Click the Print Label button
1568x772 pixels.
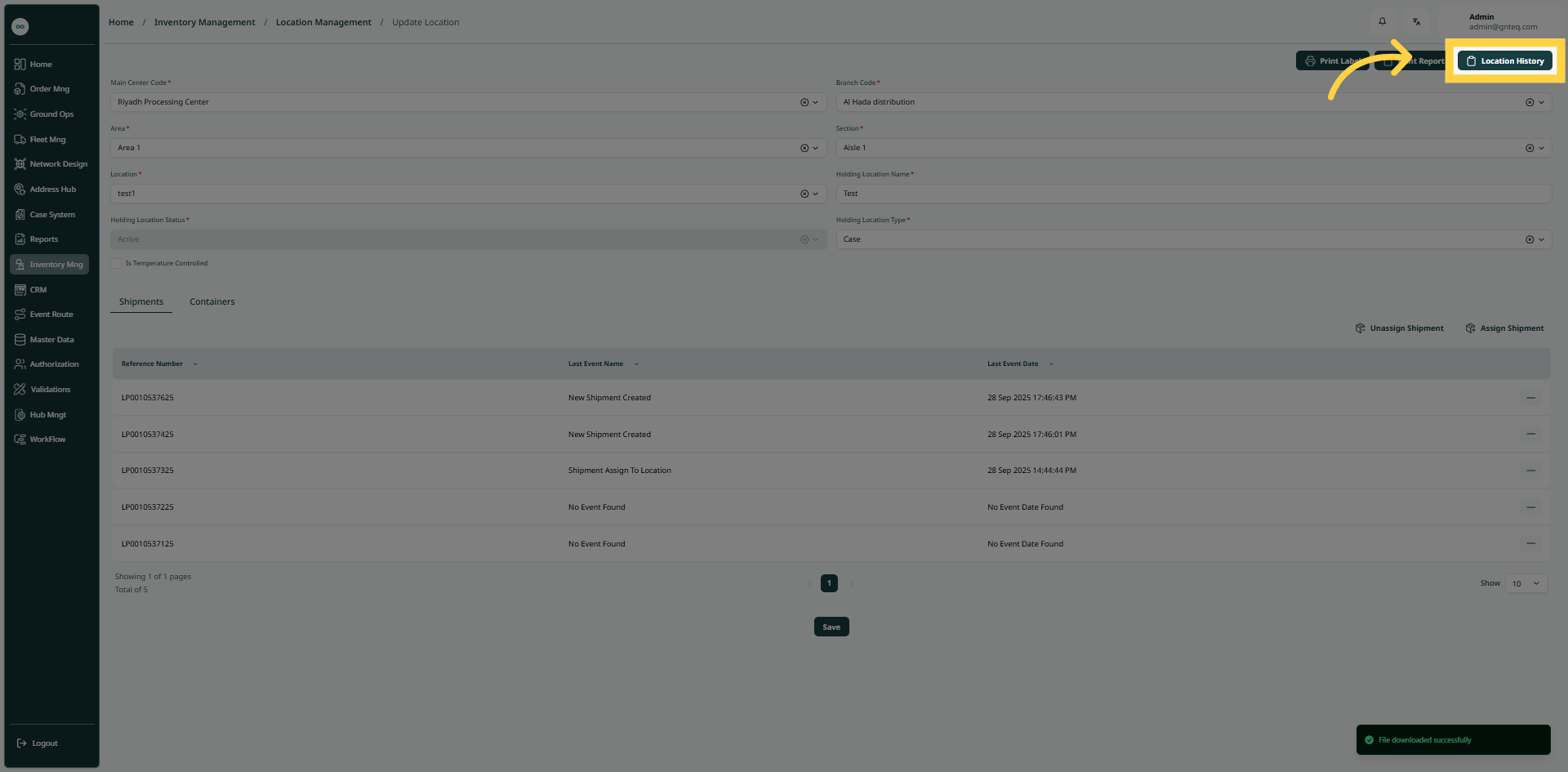1332,61
